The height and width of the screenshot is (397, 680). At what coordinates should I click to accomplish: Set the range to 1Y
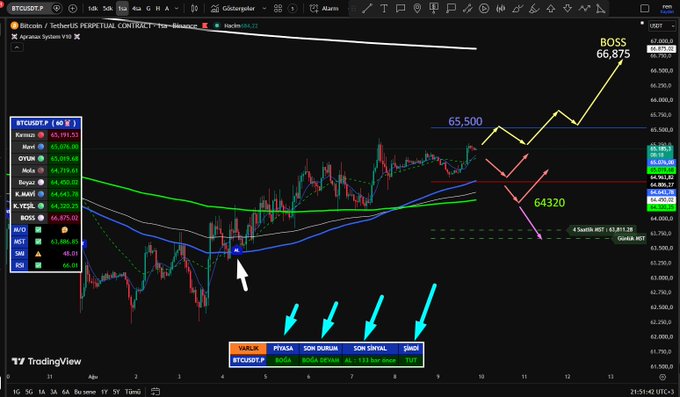tap(104, 392)
